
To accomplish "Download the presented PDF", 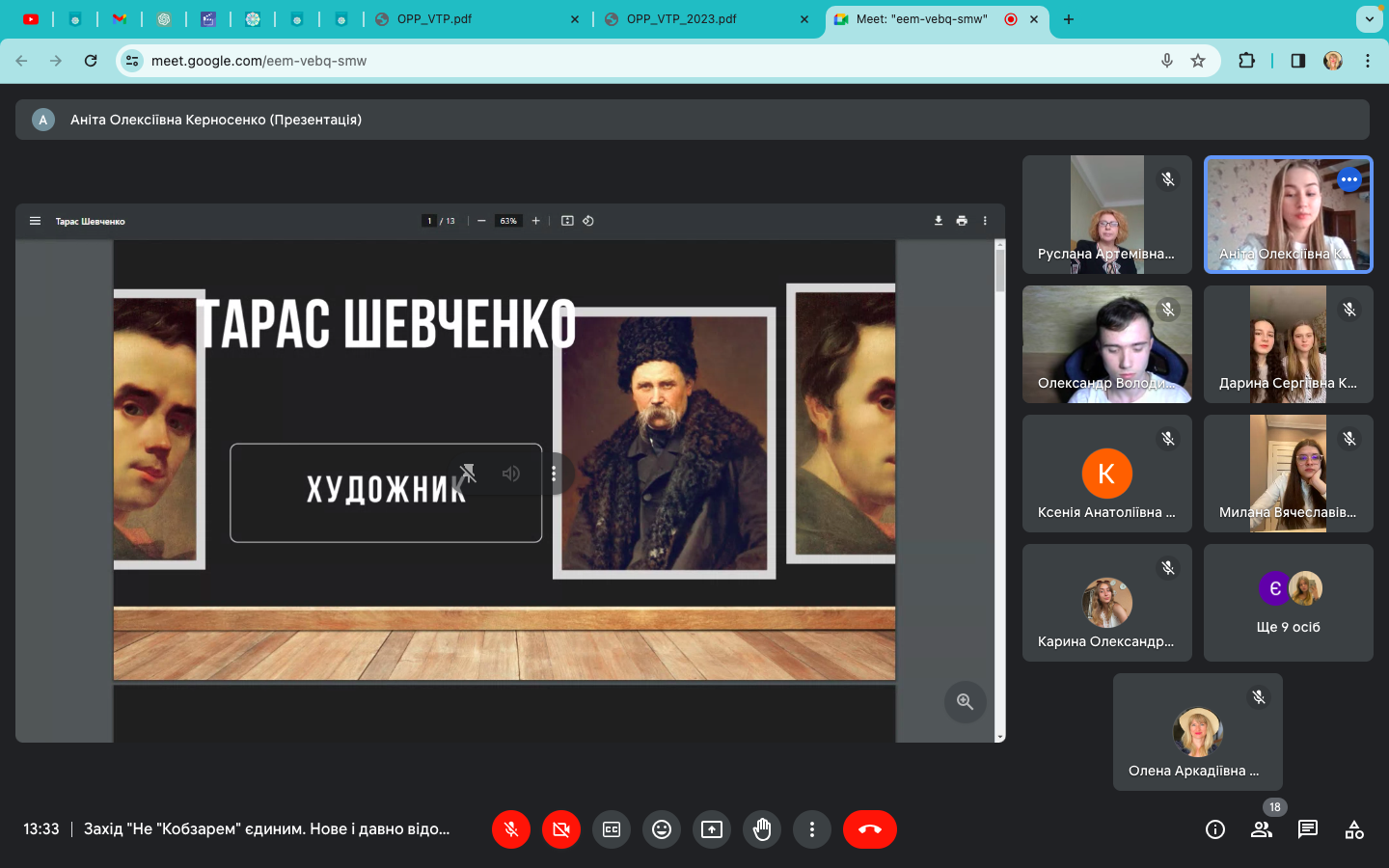I will click(x=939, y=221).
